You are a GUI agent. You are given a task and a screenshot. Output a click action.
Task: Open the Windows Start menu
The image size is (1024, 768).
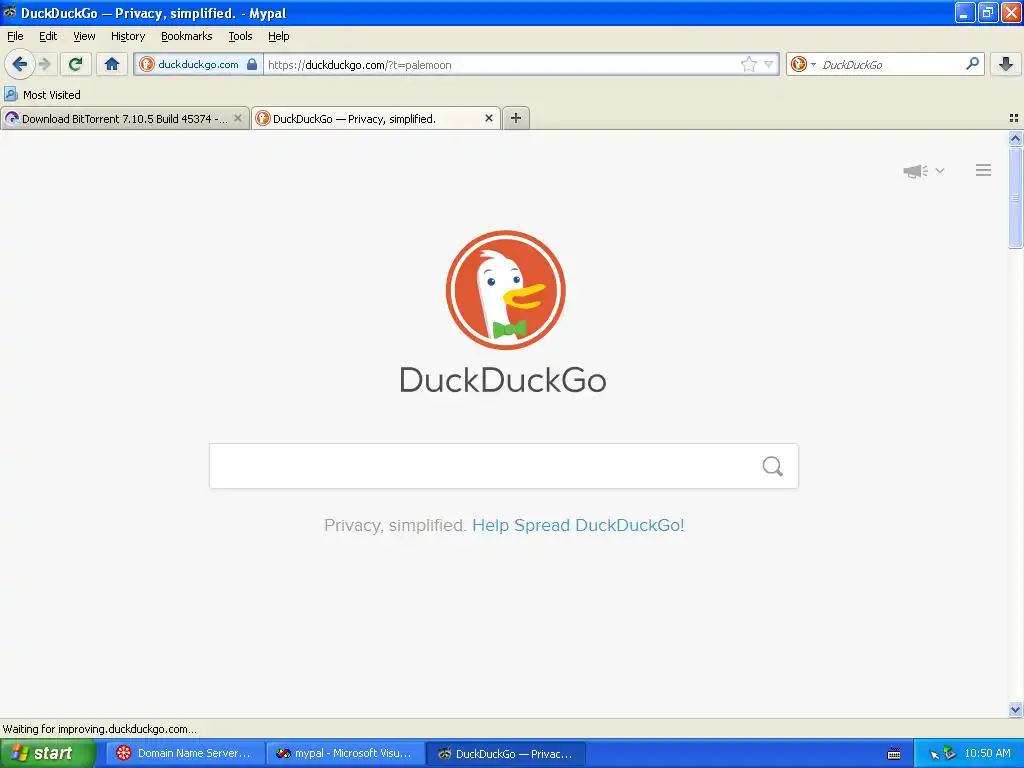coord(48,753)
